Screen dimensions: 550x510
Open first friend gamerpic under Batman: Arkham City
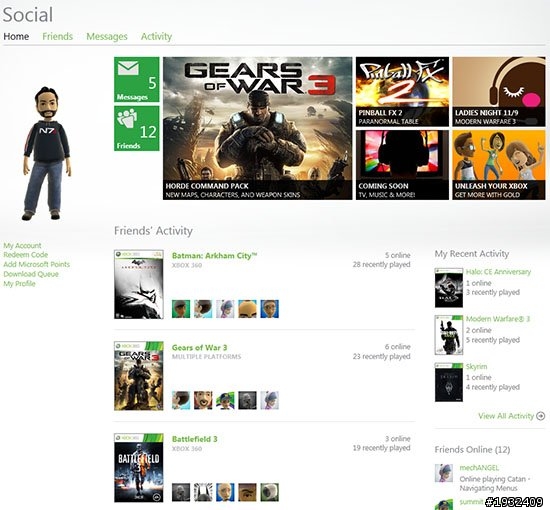coord(181,309)
